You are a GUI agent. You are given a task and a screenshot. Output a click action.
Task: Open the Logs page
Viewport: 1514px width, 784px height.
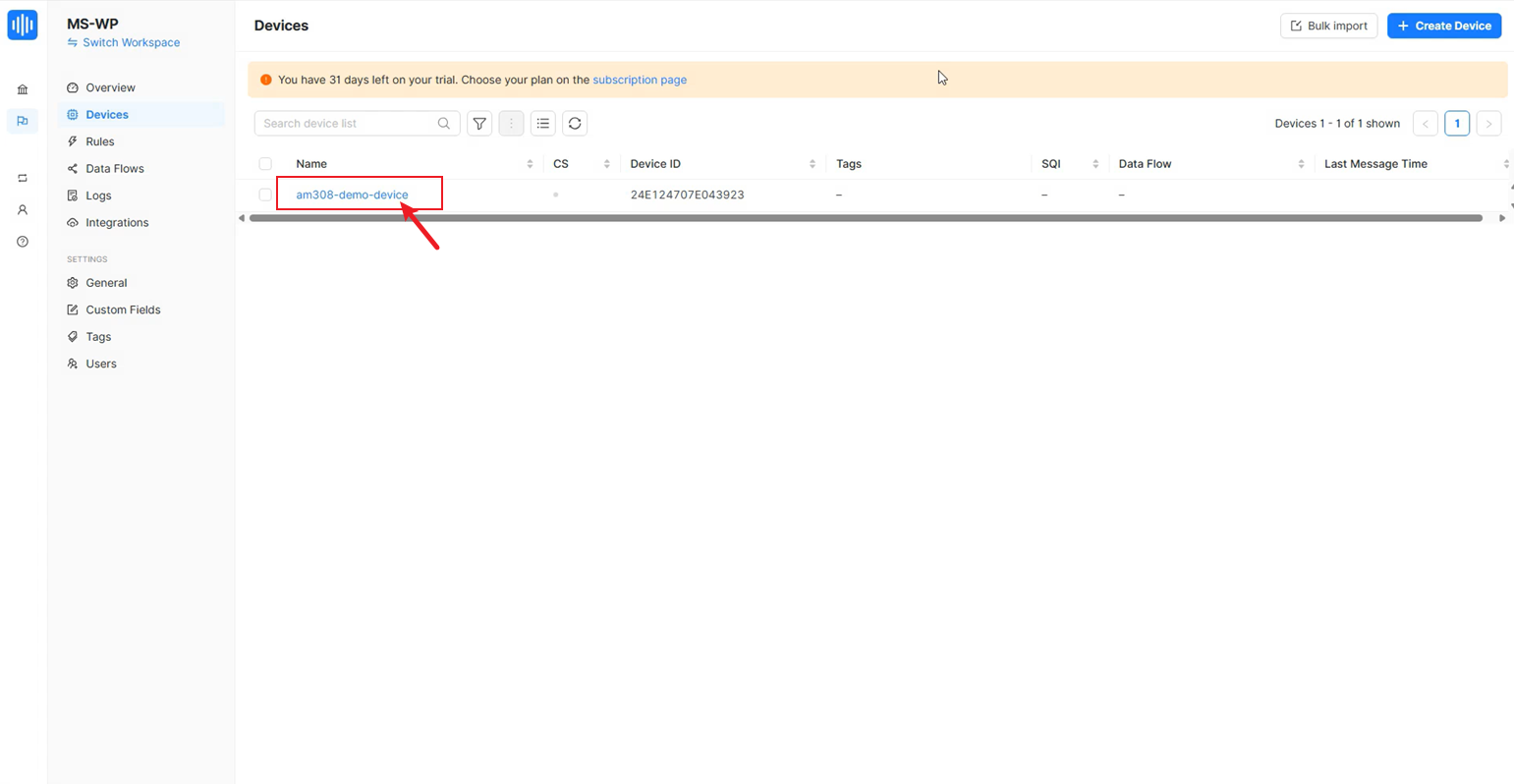[x=141, y=196]
